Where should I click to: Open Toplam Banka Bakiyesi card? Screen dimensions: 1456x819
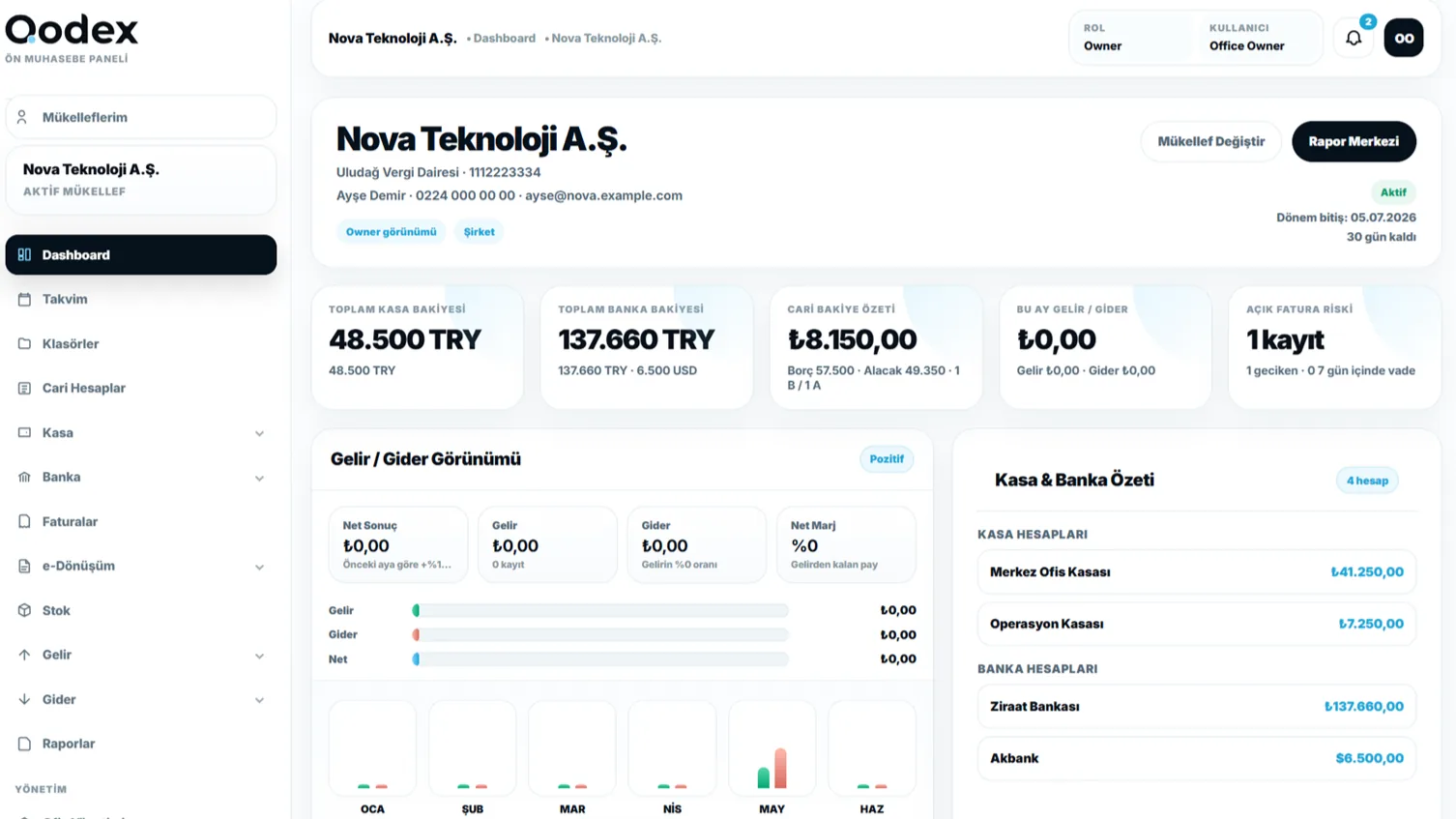point(647,347)
